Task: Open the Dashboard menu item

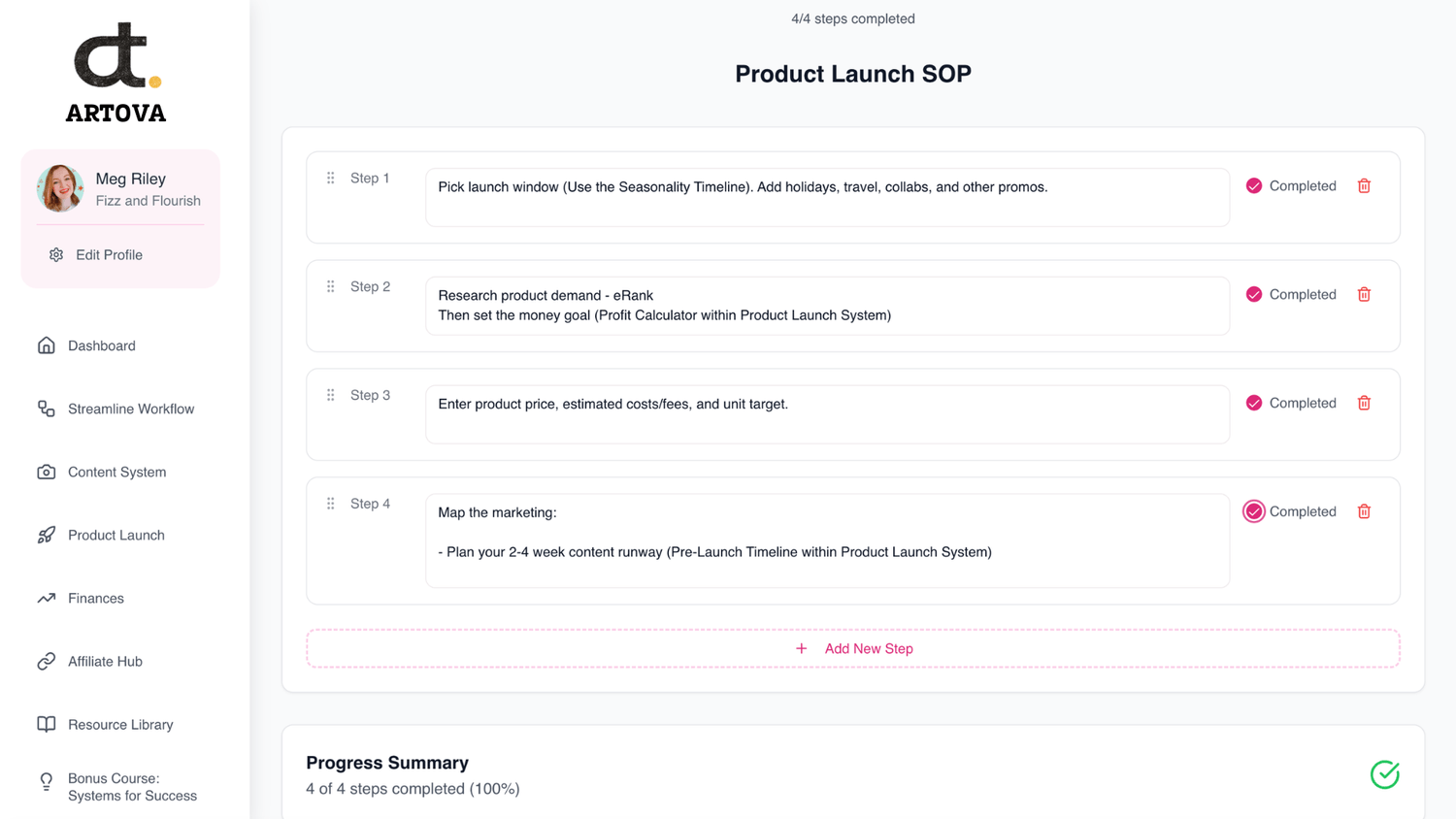Action: coord(101,346)
